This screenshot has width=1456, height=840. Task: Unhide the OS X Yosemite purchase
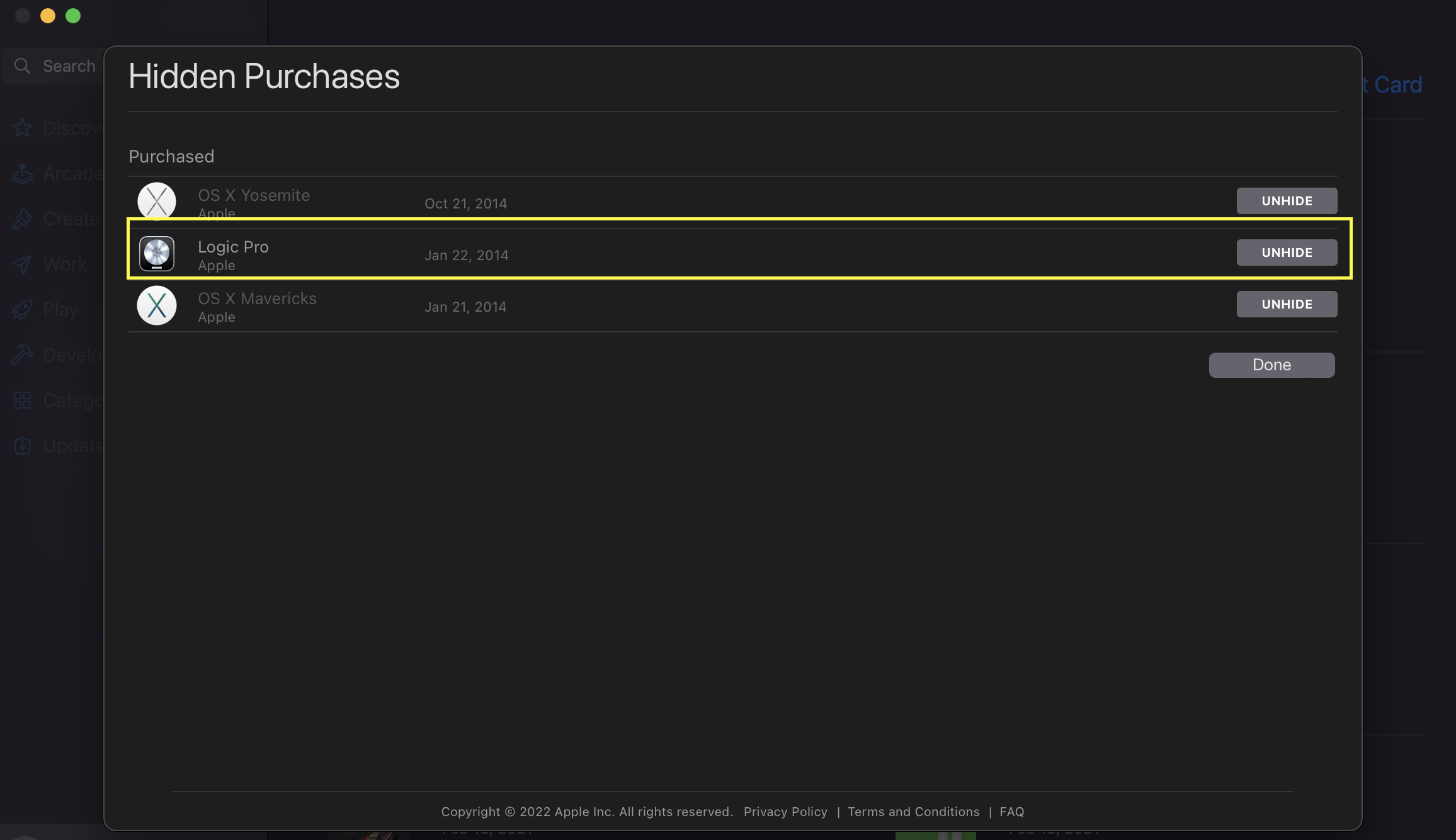(1287, 201)
